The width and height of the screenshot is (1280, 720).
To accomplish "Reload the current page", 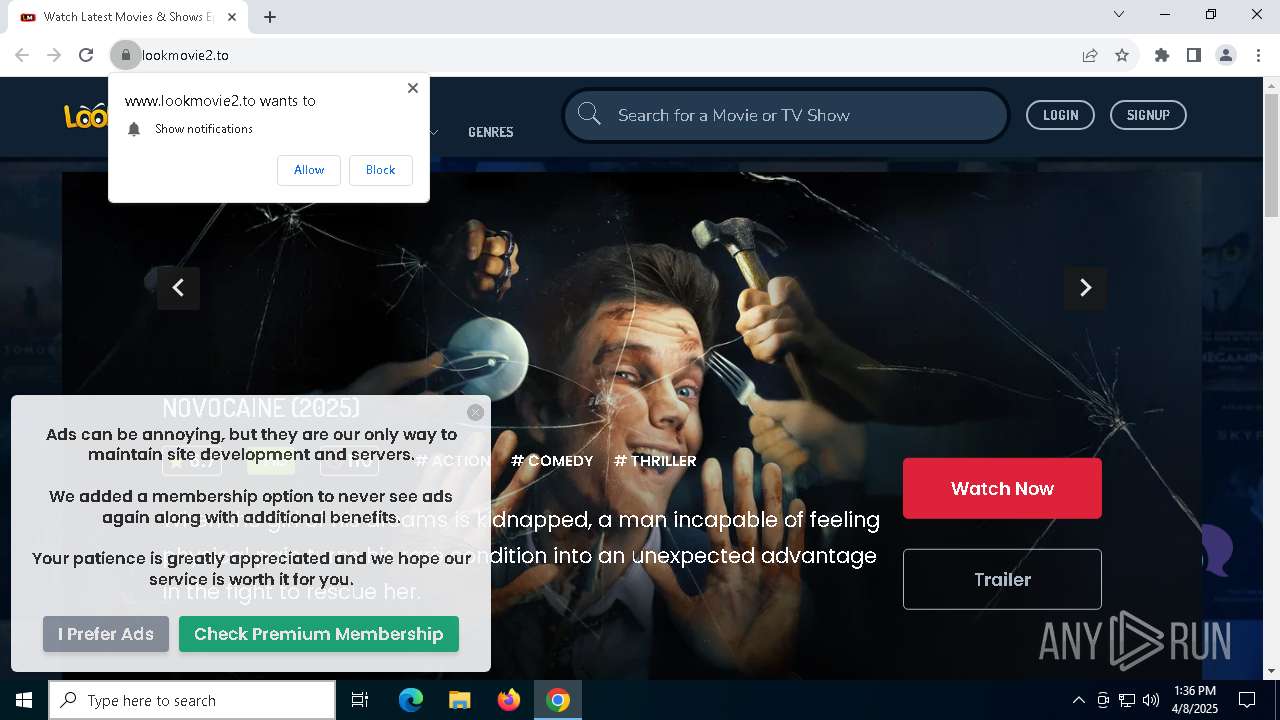I will coord(86,55).
